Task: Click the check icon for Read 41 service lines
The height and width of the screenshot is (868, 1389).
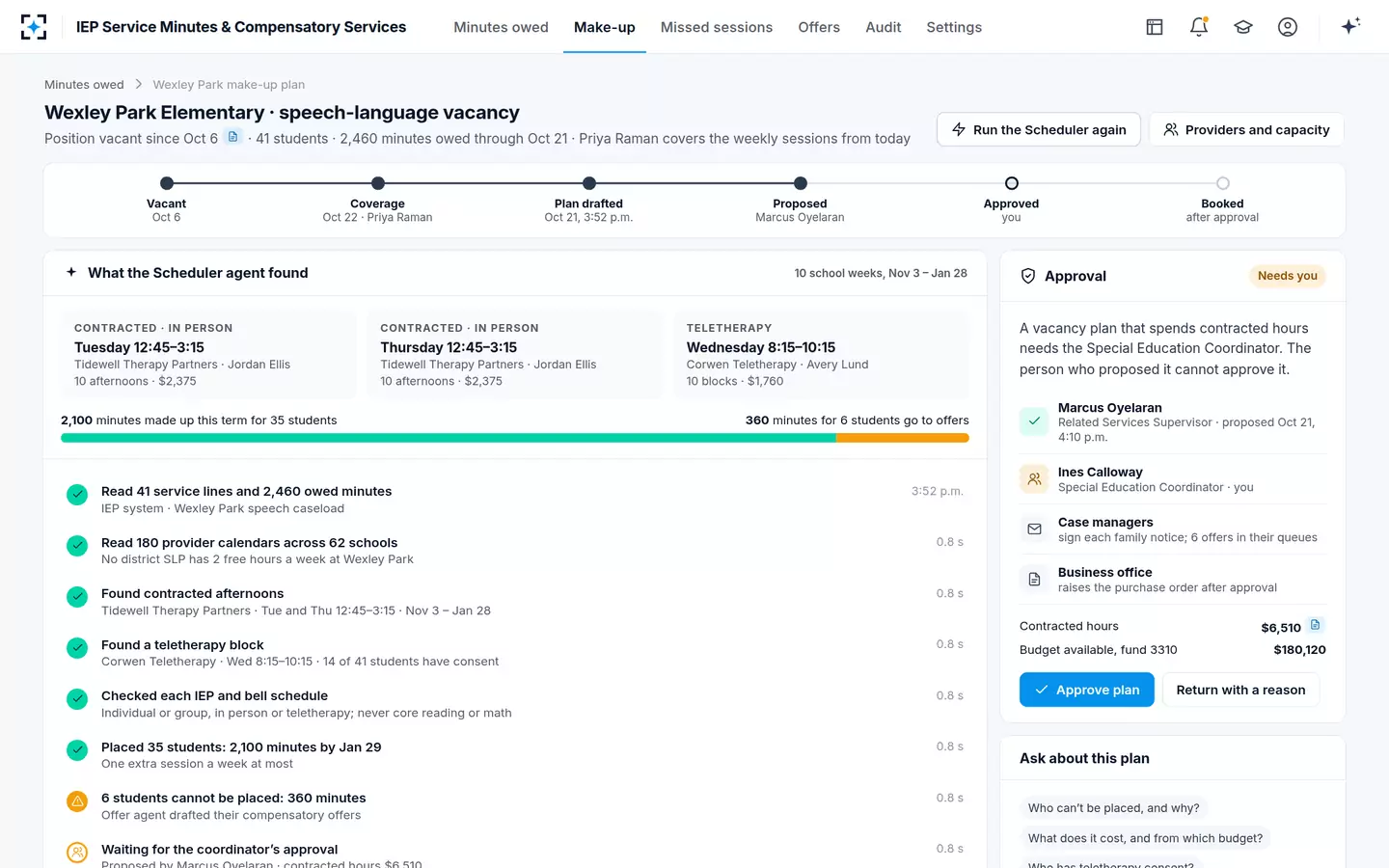Action: [x=77, y=495]
